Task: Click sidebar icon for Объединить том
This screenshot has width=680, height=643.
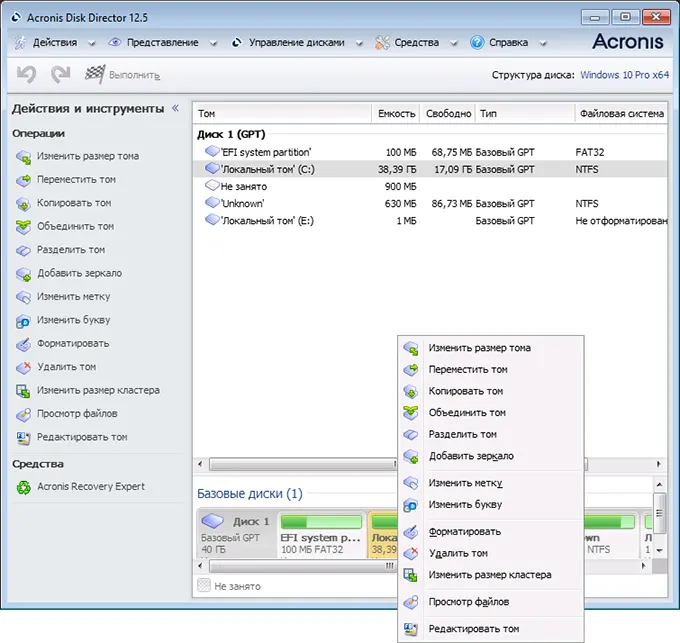Action: 23,227
